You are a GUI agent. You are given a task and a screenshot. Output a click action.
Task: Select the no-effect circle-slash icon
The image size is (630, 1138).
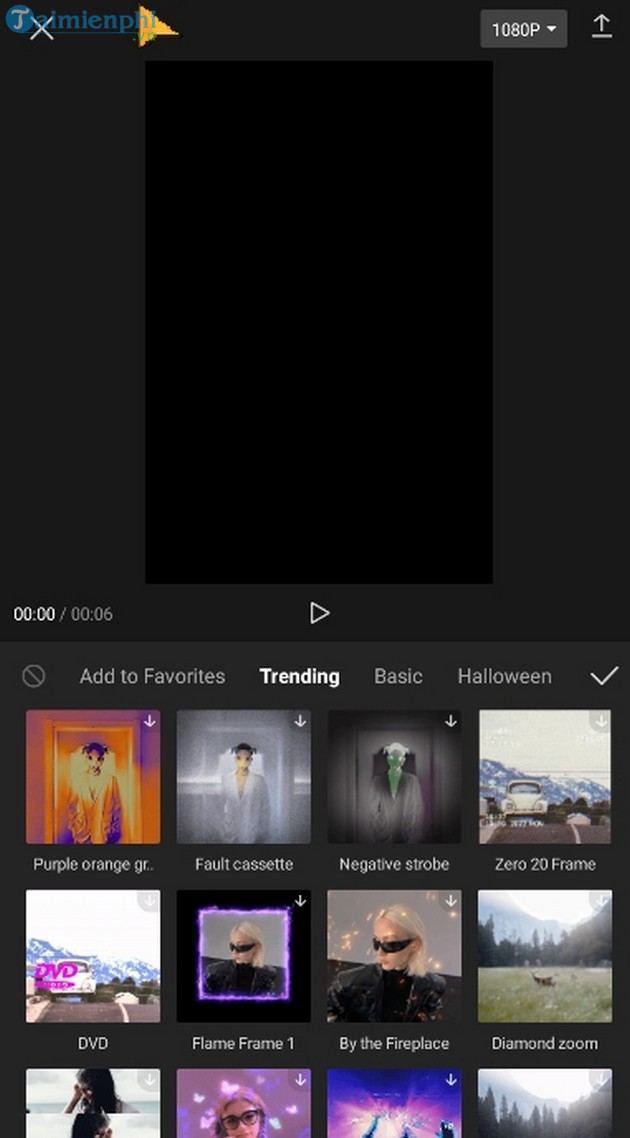[x=34, y=677]
